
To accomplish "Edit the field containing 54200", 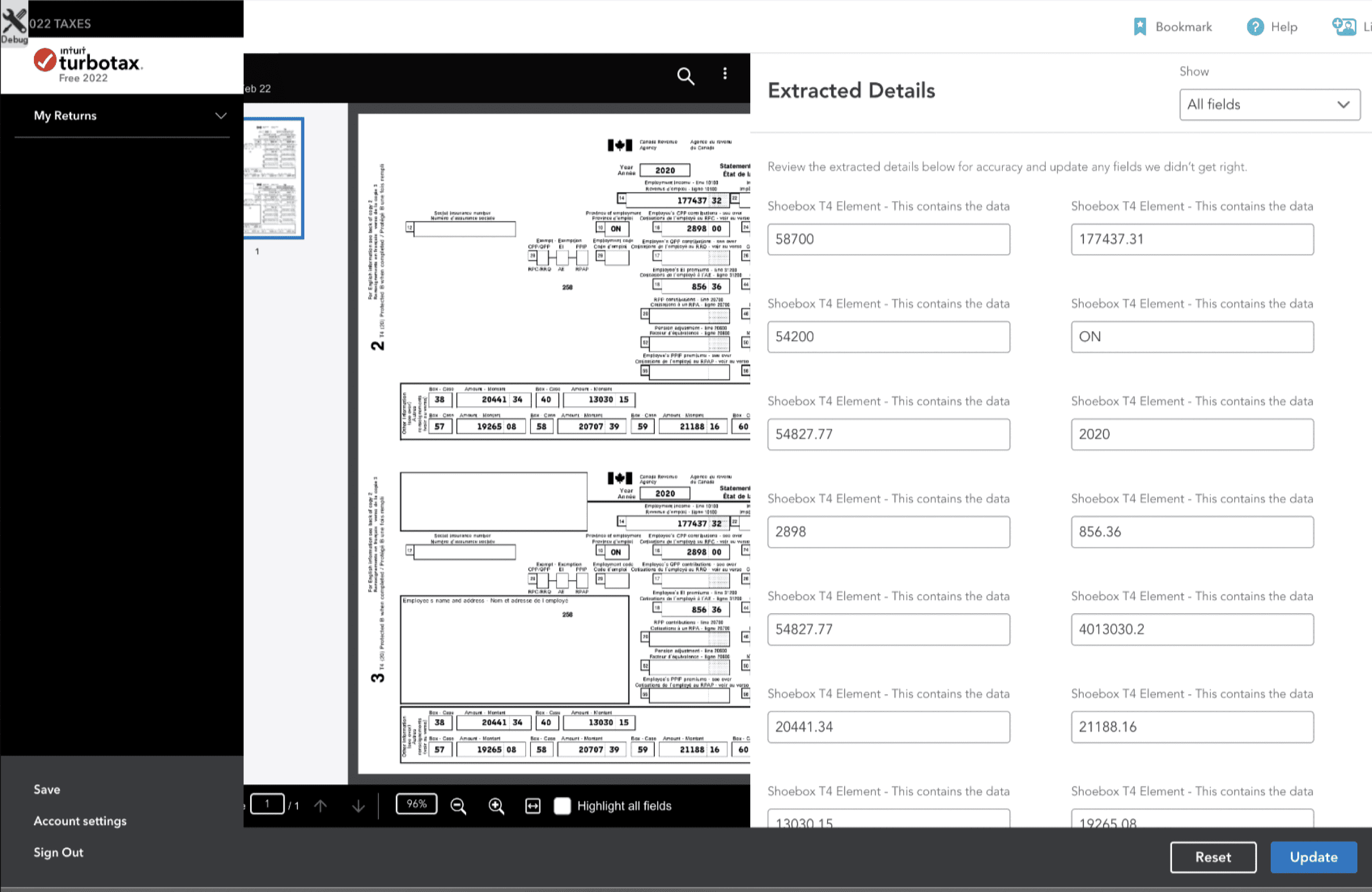I will (889, 337).
